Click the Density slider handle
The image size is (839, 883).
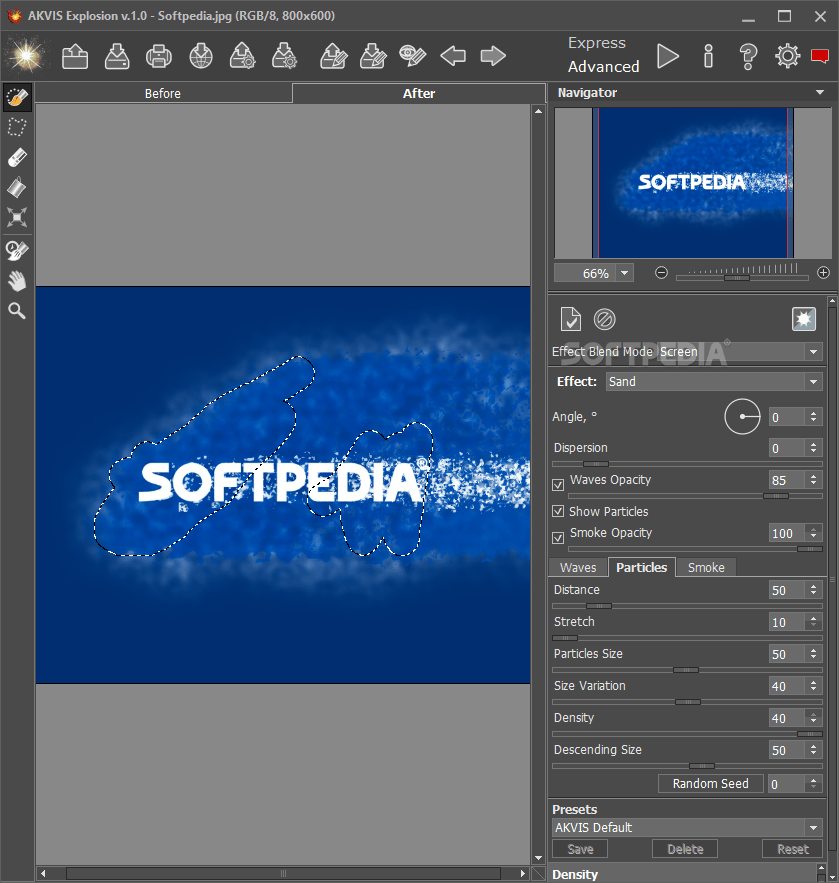pyautogui.click(x=810, y=734)
